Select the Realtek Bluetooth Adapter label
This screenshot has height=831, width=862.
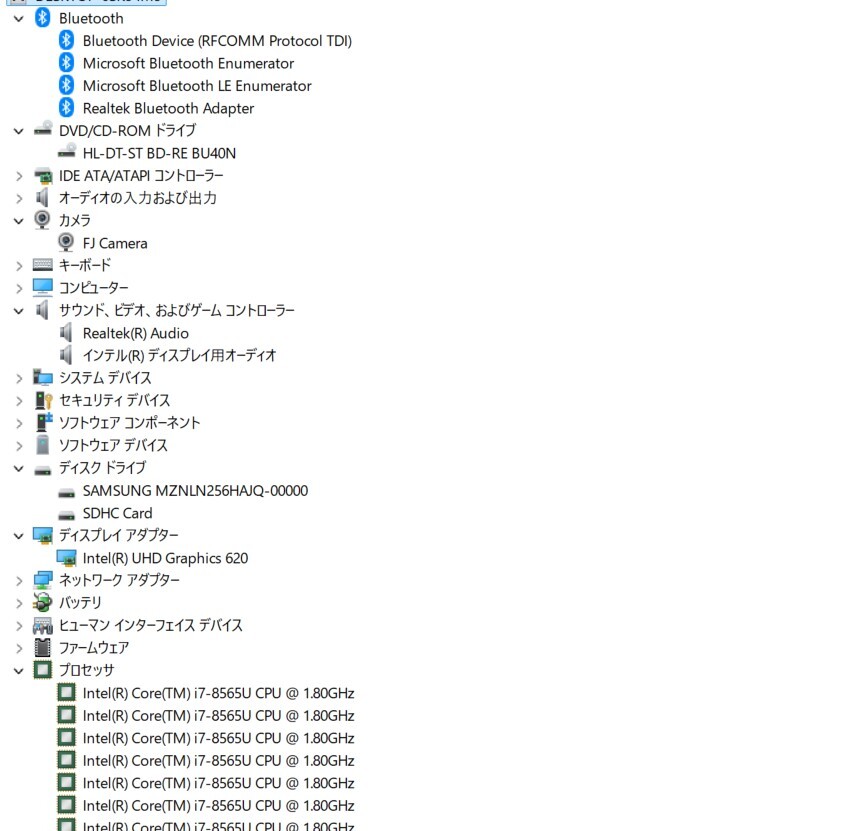(168, 108)
